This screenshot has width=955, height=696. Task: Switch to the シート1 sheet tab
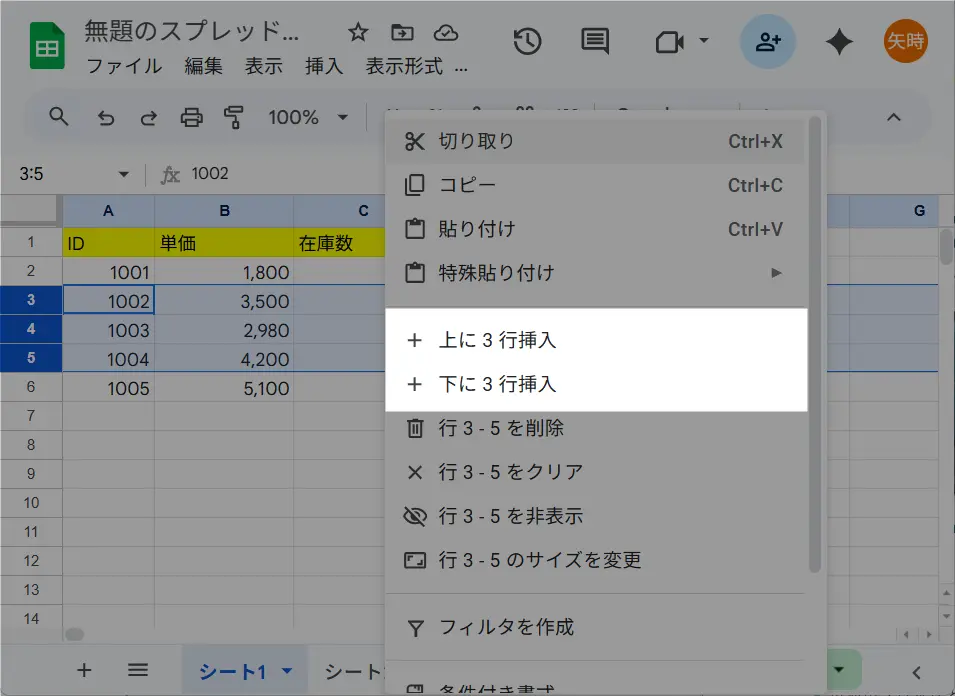(x=232, y=671)
